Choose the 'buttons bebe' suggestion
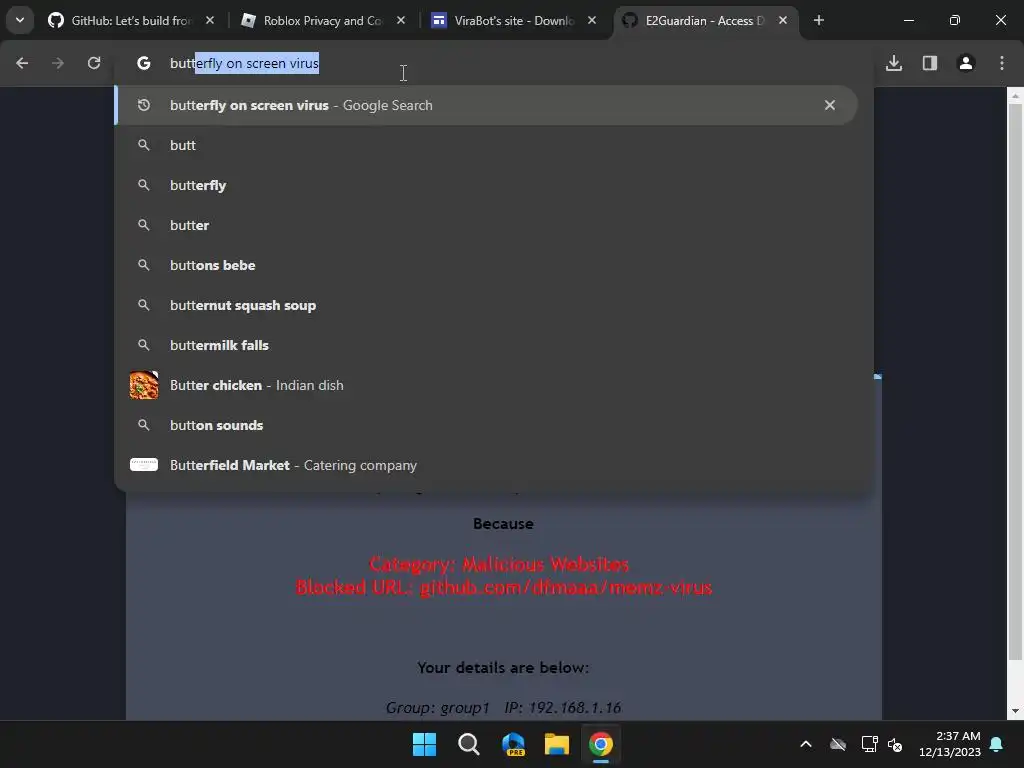The width and height of the screenshot is (1024, 768). pos(486,265)
